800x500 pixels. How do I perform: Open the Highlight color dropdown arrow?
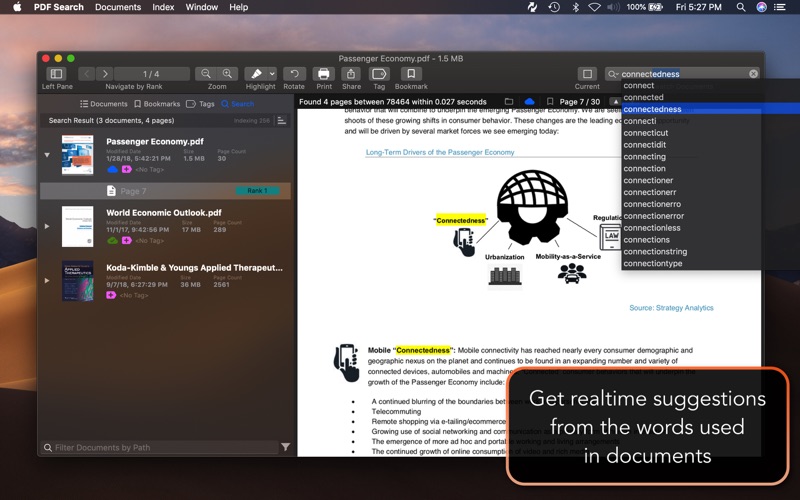click(271, 74)
